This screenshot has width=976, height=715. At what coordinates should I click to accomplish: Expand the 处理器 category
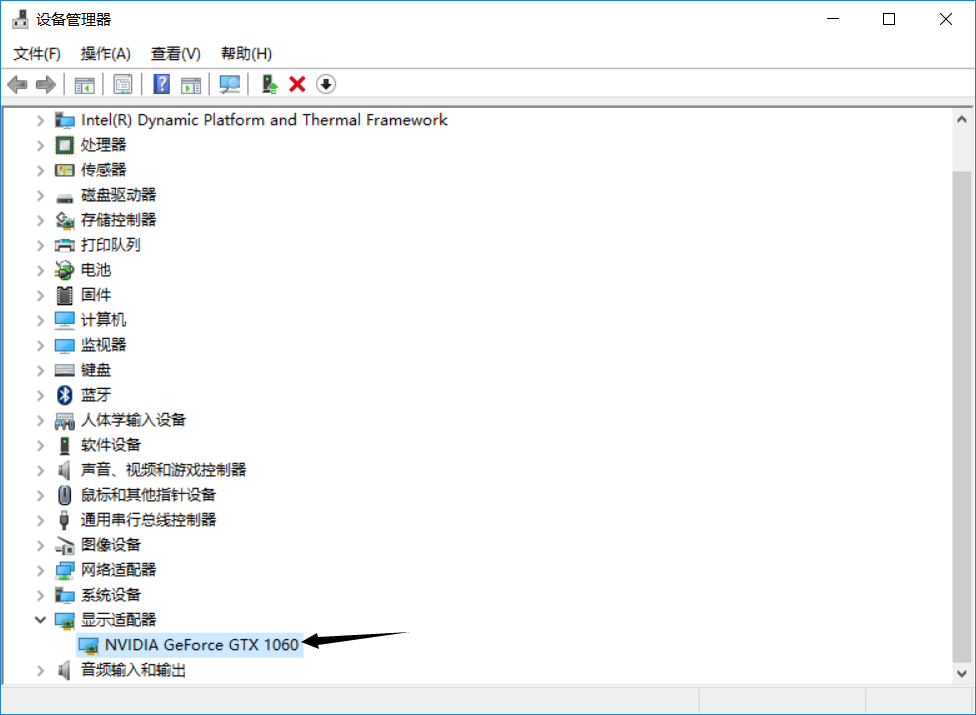pos(40,144)
